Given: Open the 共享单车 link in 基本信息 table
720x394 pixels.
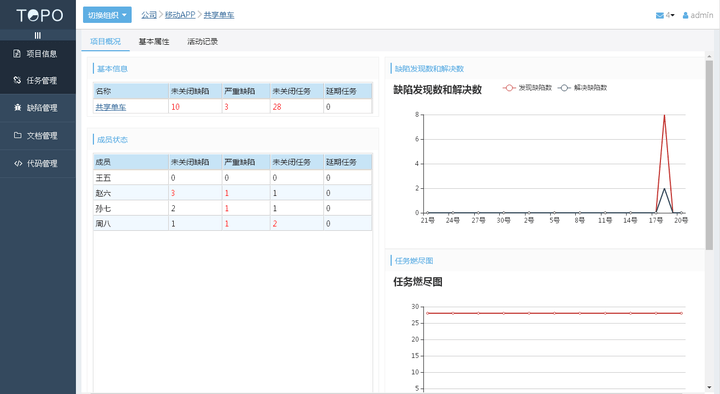Looking at the screenshot, I should coord(111,107).
